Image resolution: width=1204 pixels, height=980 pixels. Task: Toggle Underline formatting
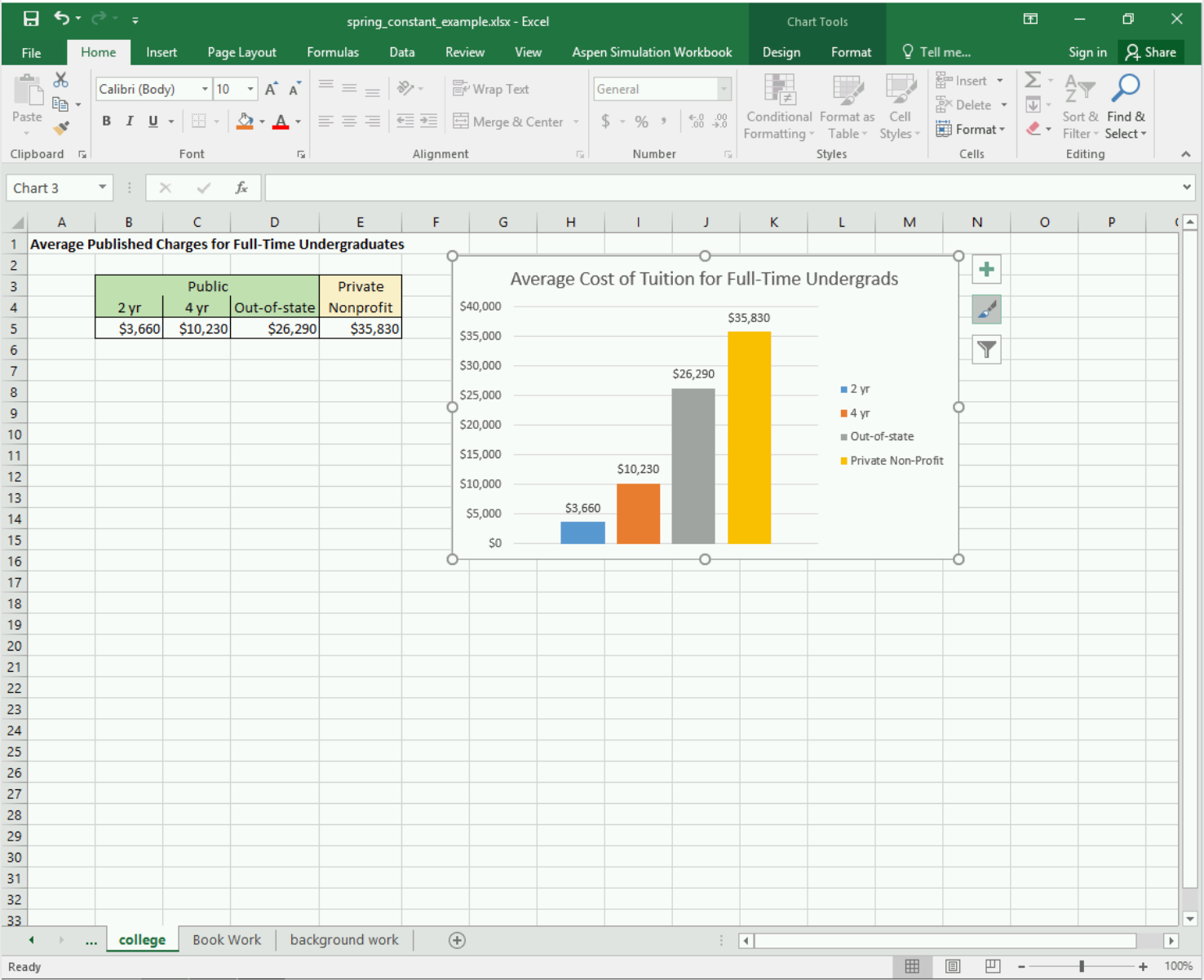coord(153,121)
